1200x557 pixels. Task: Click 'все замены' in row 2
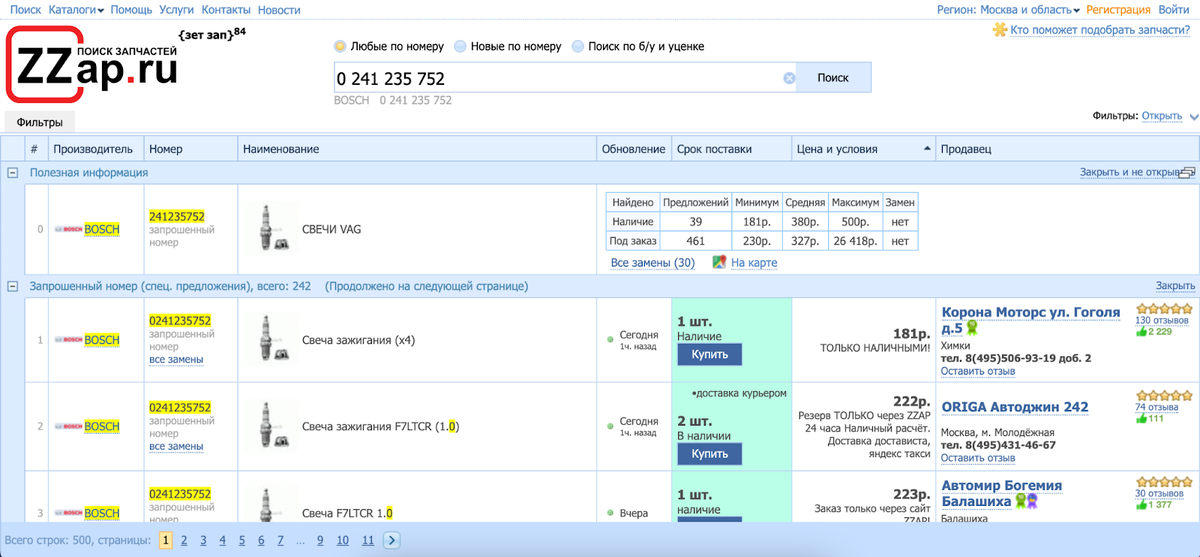pos(176,446)
